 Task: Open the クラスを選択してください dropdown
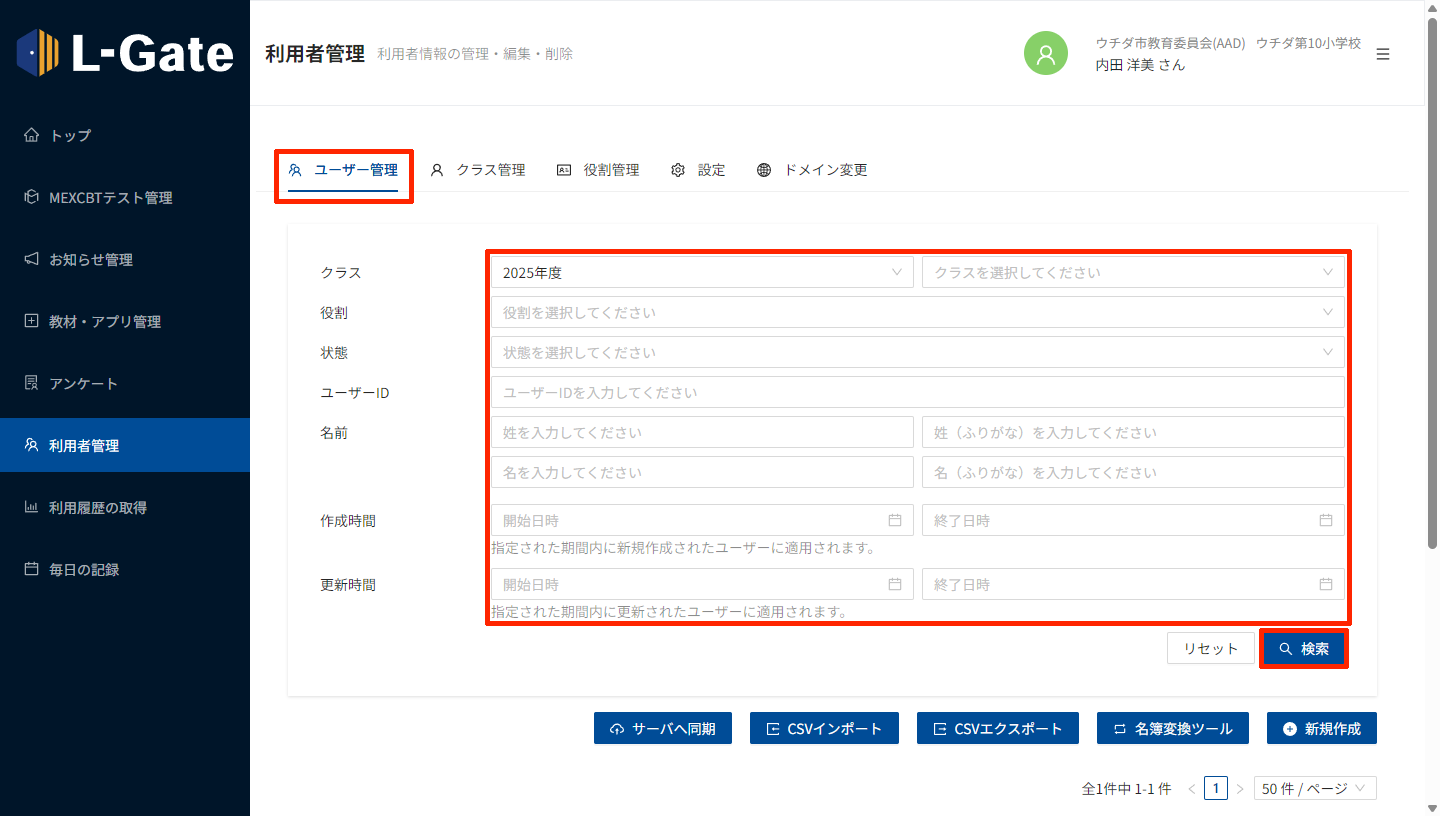tap(1132, 272)
